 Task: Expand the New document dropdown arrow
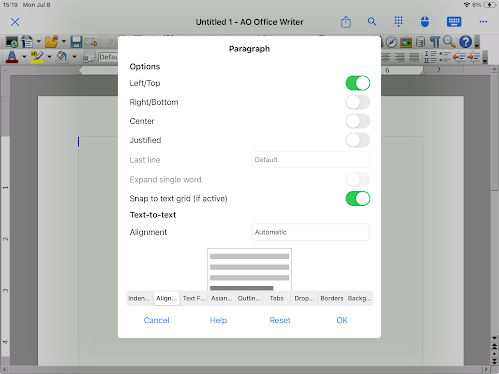tap(39, 42)
